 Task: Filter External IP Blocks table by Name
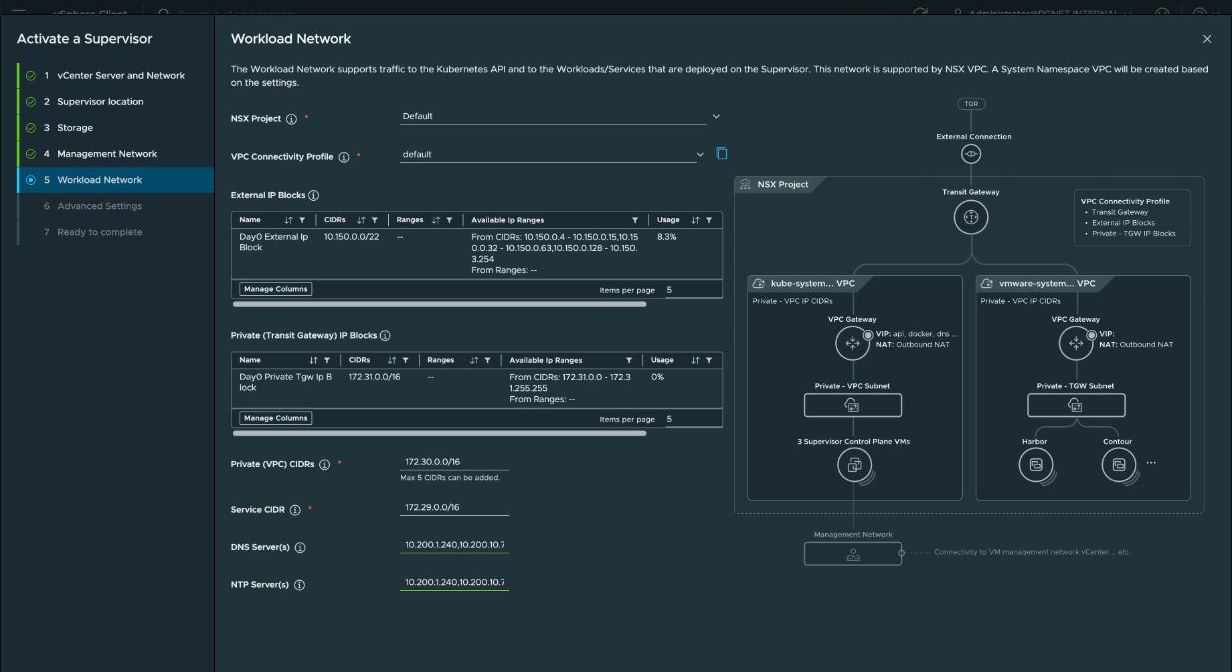point(303,220)
